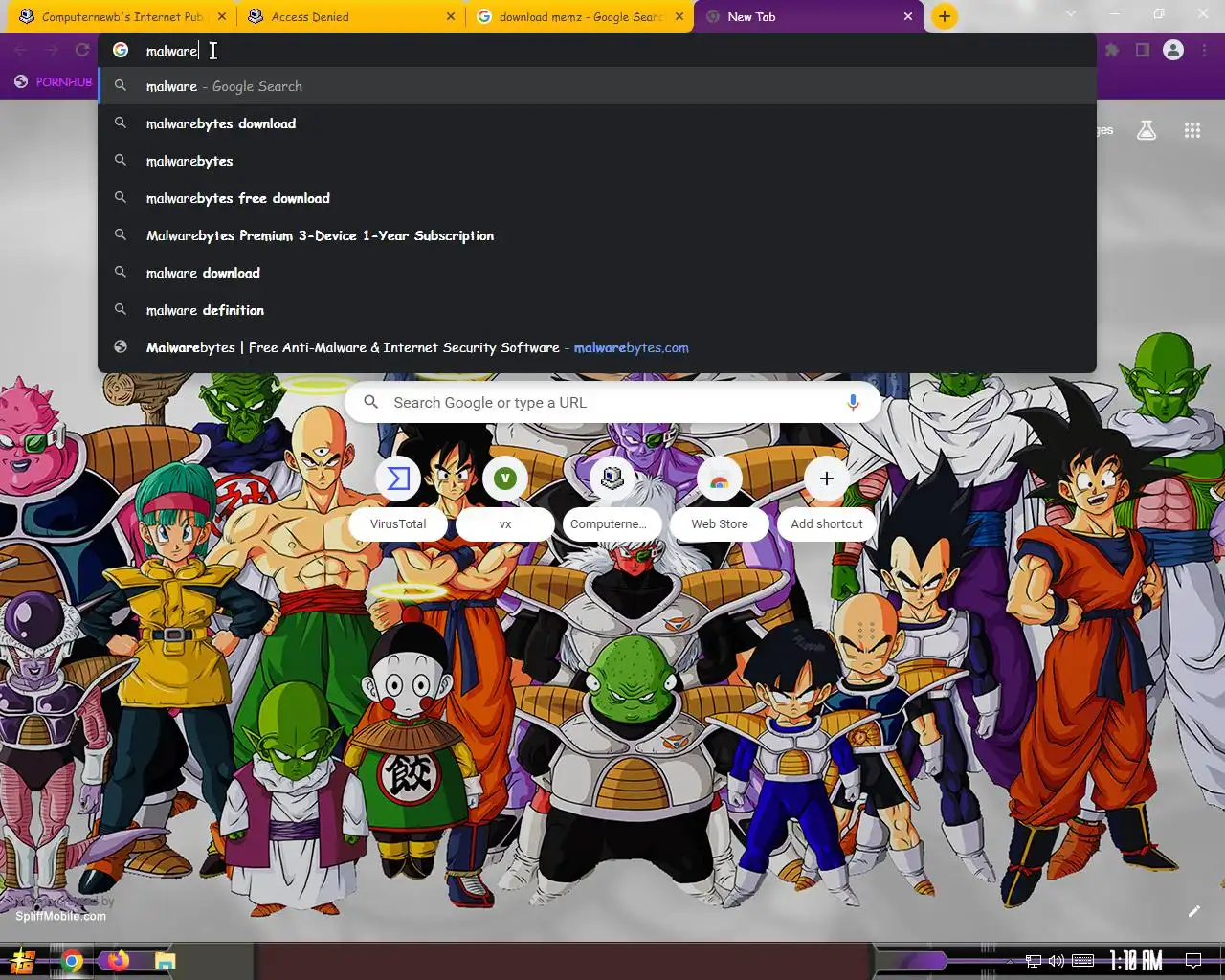Viewport: 1225px width, 980px height.
Task: Open the Search Labs flask icon
Action: [x=1147, y=131]
